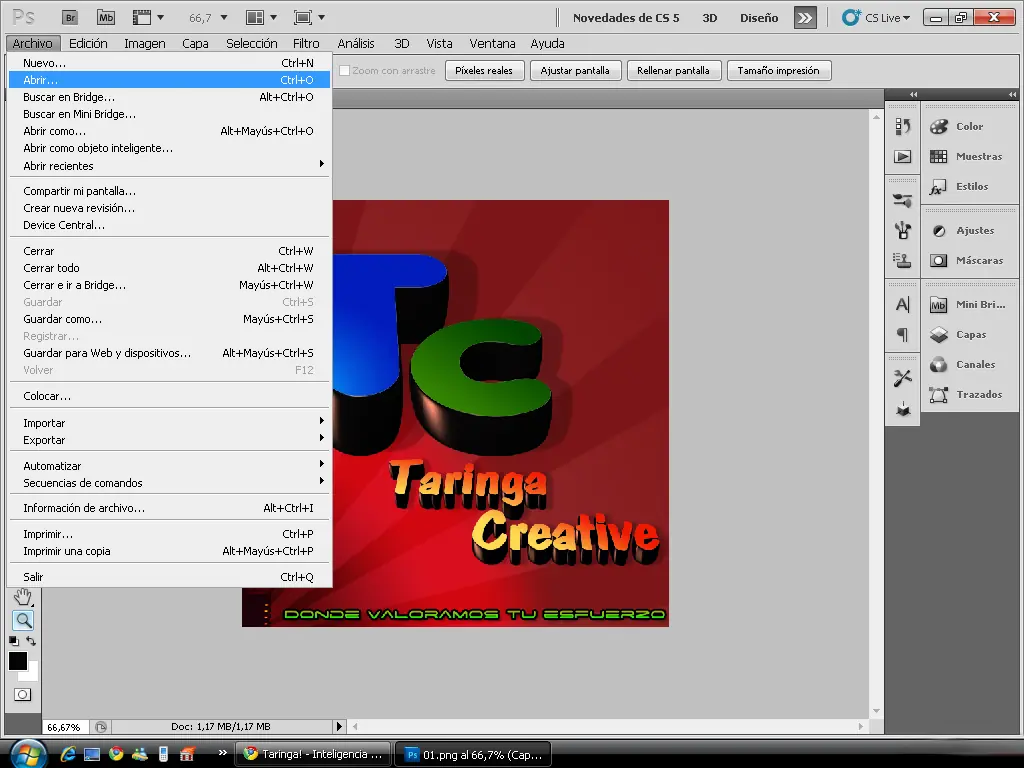
Task: Expand Secuencias de comandos submenu
Action: coord(169,483)
